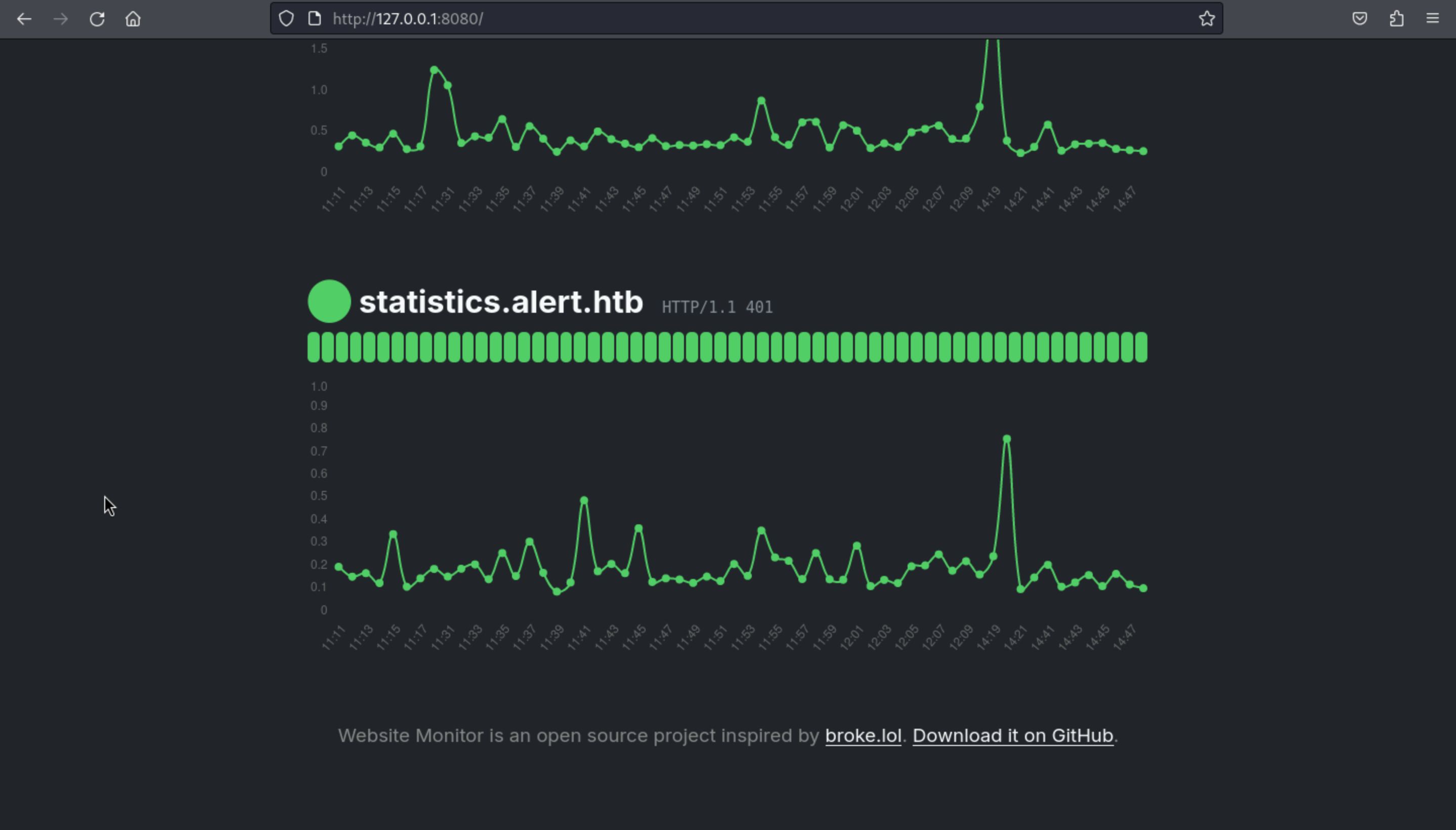Open the extensions puzzle icon

click(x=1396, y=19)
